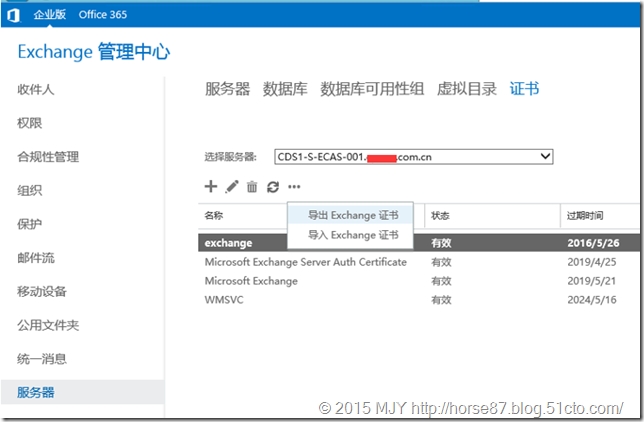Click the delete trash can icon

click(x=252, y=187)
